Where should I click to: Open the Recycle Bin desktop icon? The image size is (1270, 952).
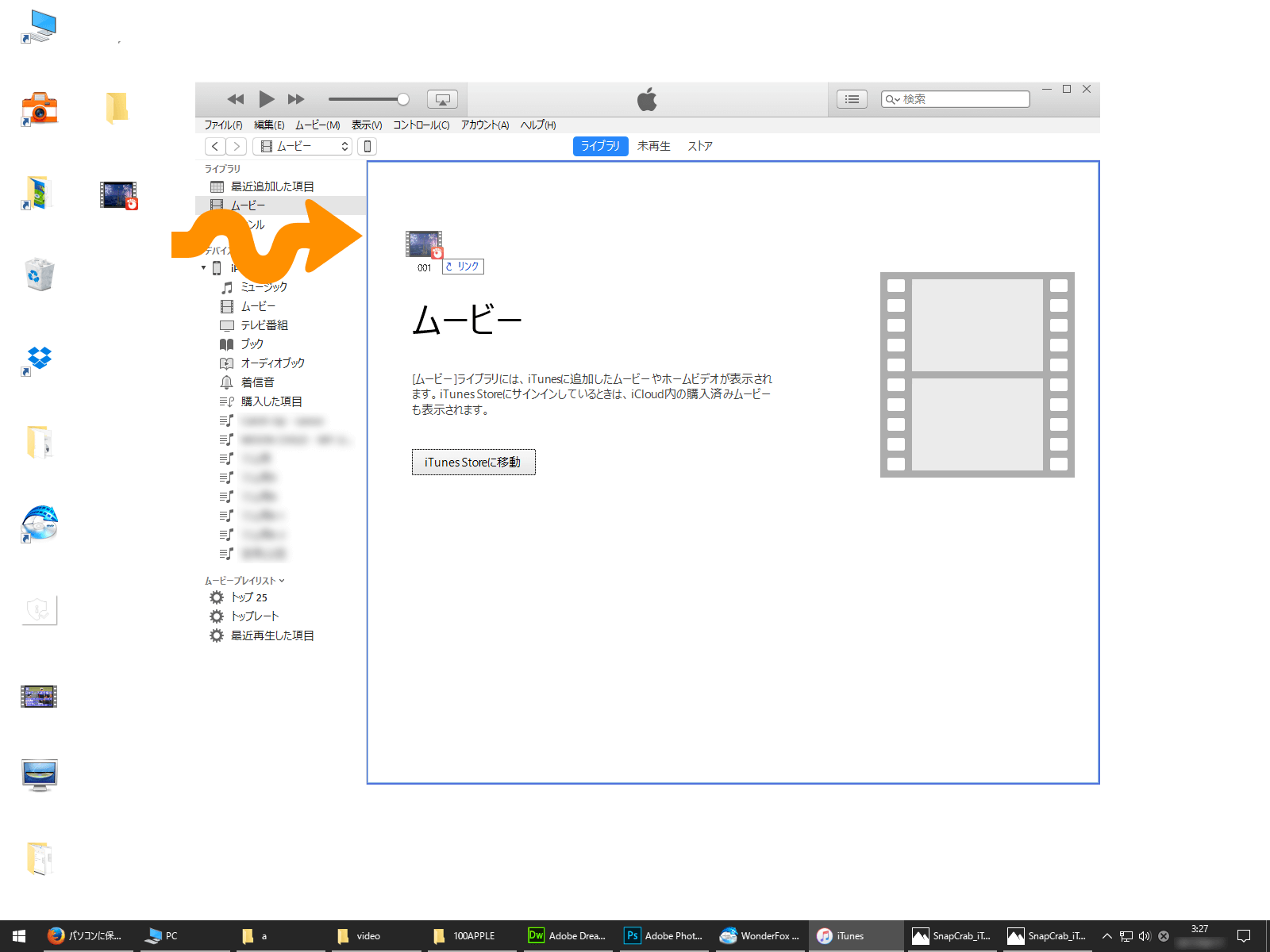click(x=39, y=274)
